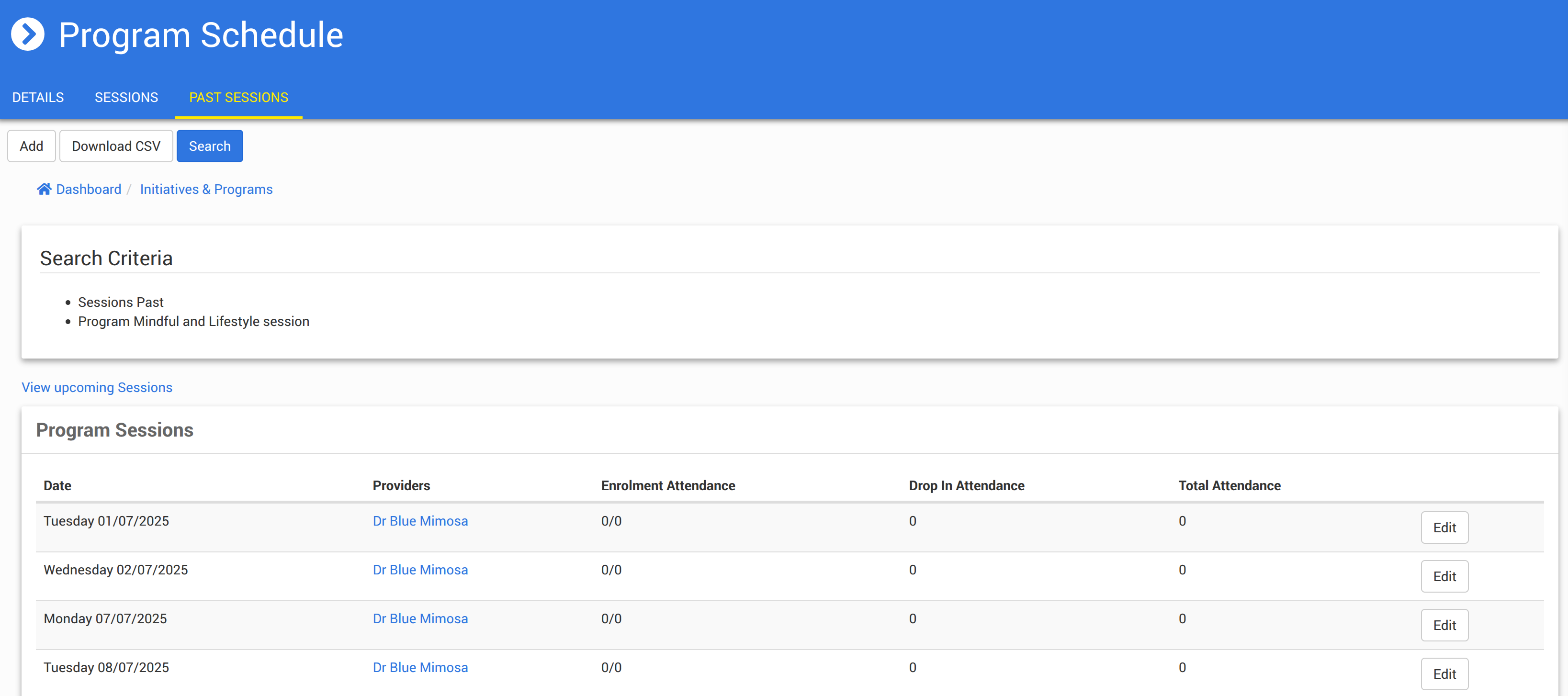Select the Past Sessions tab

pyautogui.click(x=238, y=97)
